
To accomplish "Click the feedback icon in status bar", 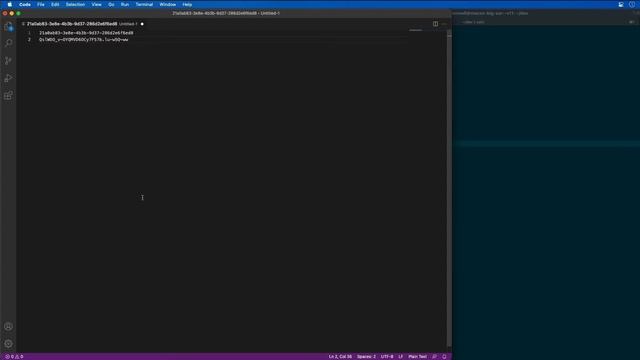I will pos(434,357).
